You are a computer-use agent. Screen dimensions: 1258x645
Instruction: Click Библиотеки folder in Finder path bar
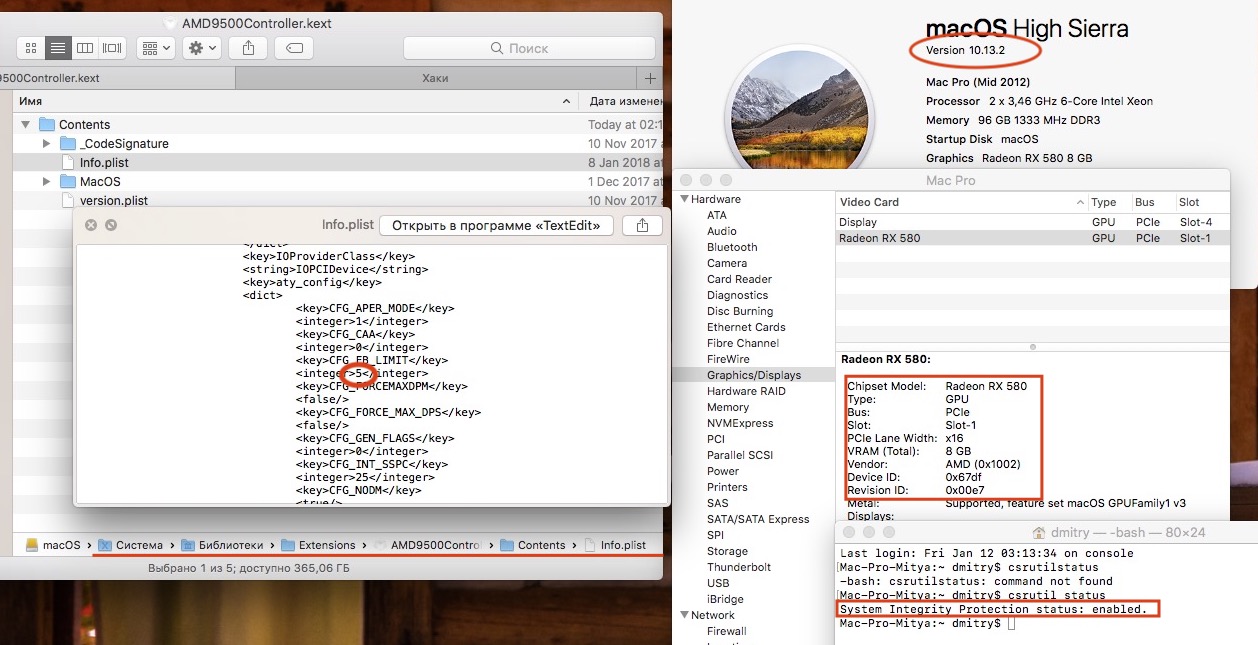tap(222, 545)
